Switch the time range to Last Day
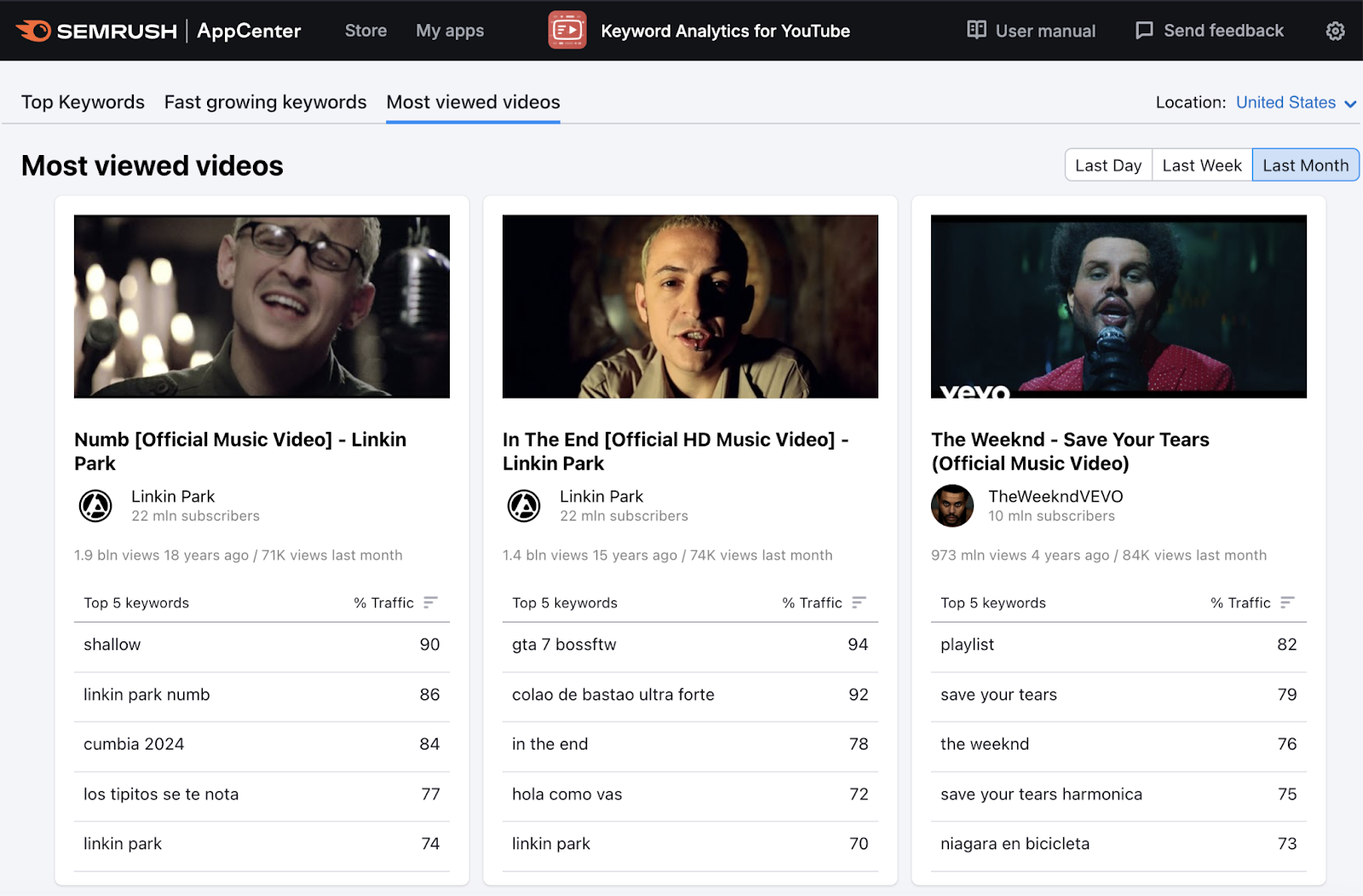The height and width of the screenshot is (896, 1363). click(1107, 164)
